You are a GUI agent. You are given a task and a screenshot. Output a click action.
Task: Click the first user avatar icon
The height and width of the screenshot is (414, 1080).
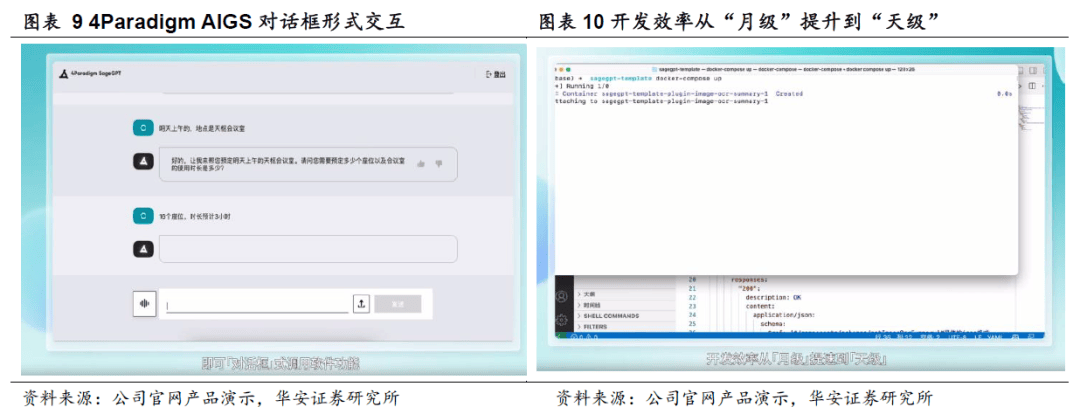pos(144,128)
